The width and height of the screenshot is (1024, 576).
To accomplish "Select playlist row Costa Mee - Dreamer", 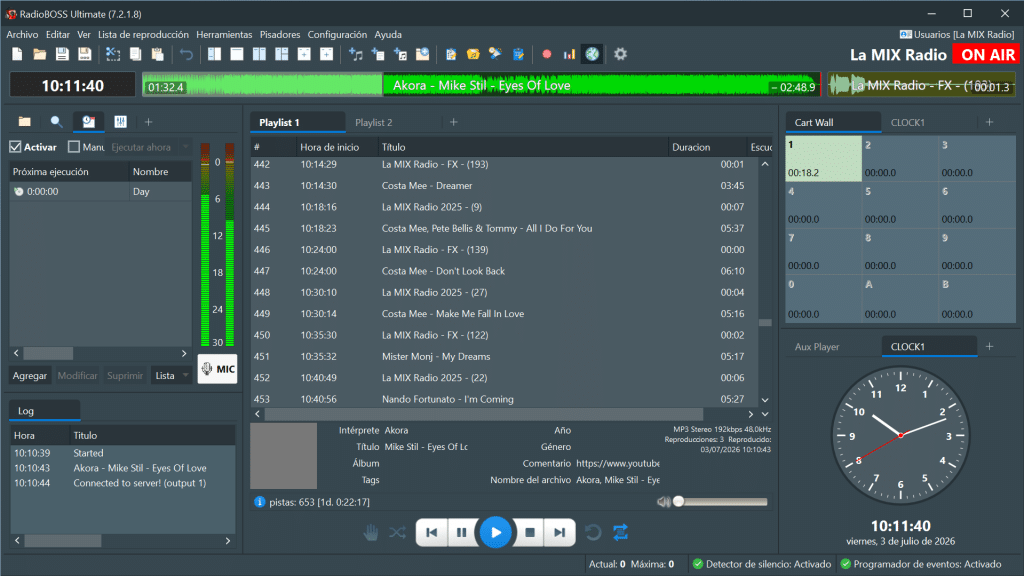I will 503,185.
